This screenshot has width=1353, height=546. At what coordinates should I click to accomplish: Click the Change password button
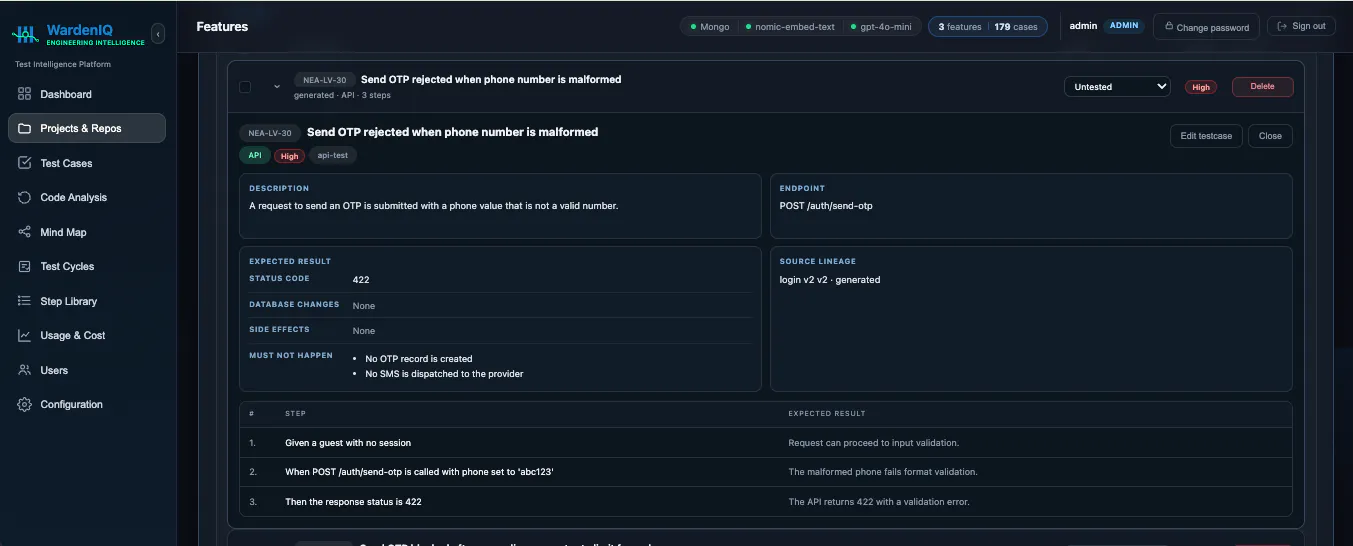(x=1205, y=27)
